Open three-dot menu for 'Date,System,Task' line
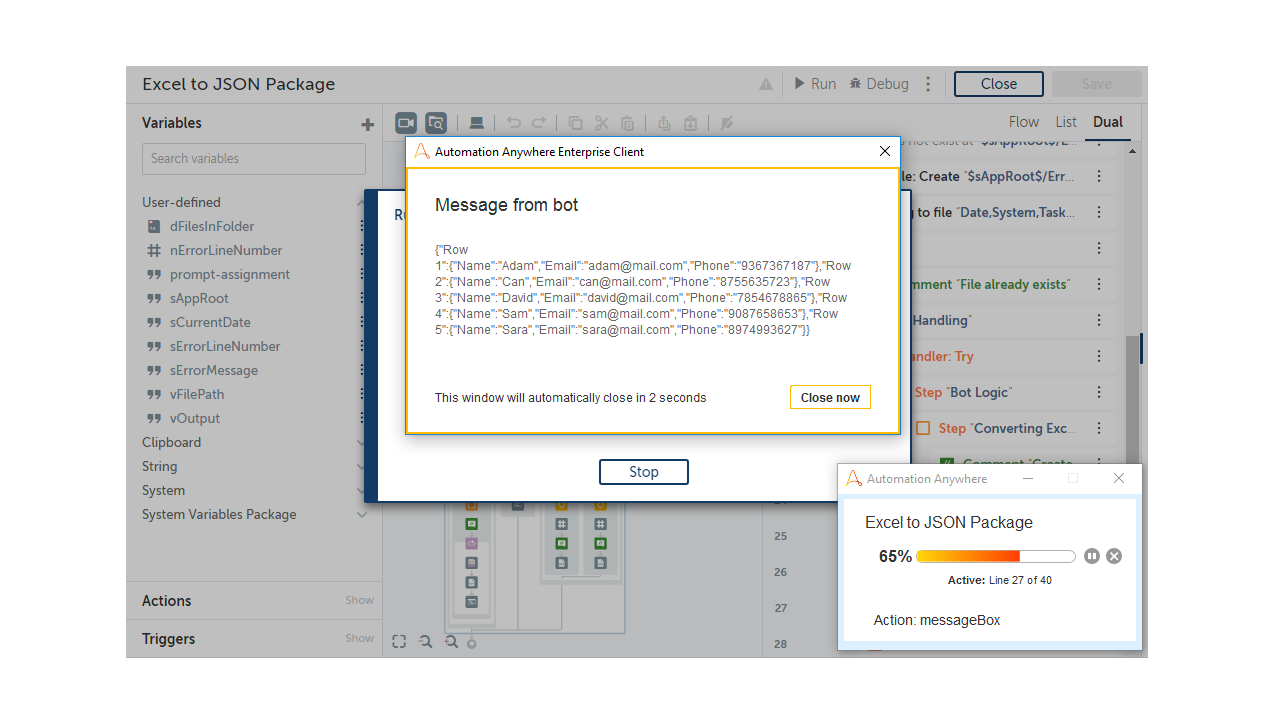This screenshot has height=720, width=1280. pyautogui.click(x=1099, y=212)
